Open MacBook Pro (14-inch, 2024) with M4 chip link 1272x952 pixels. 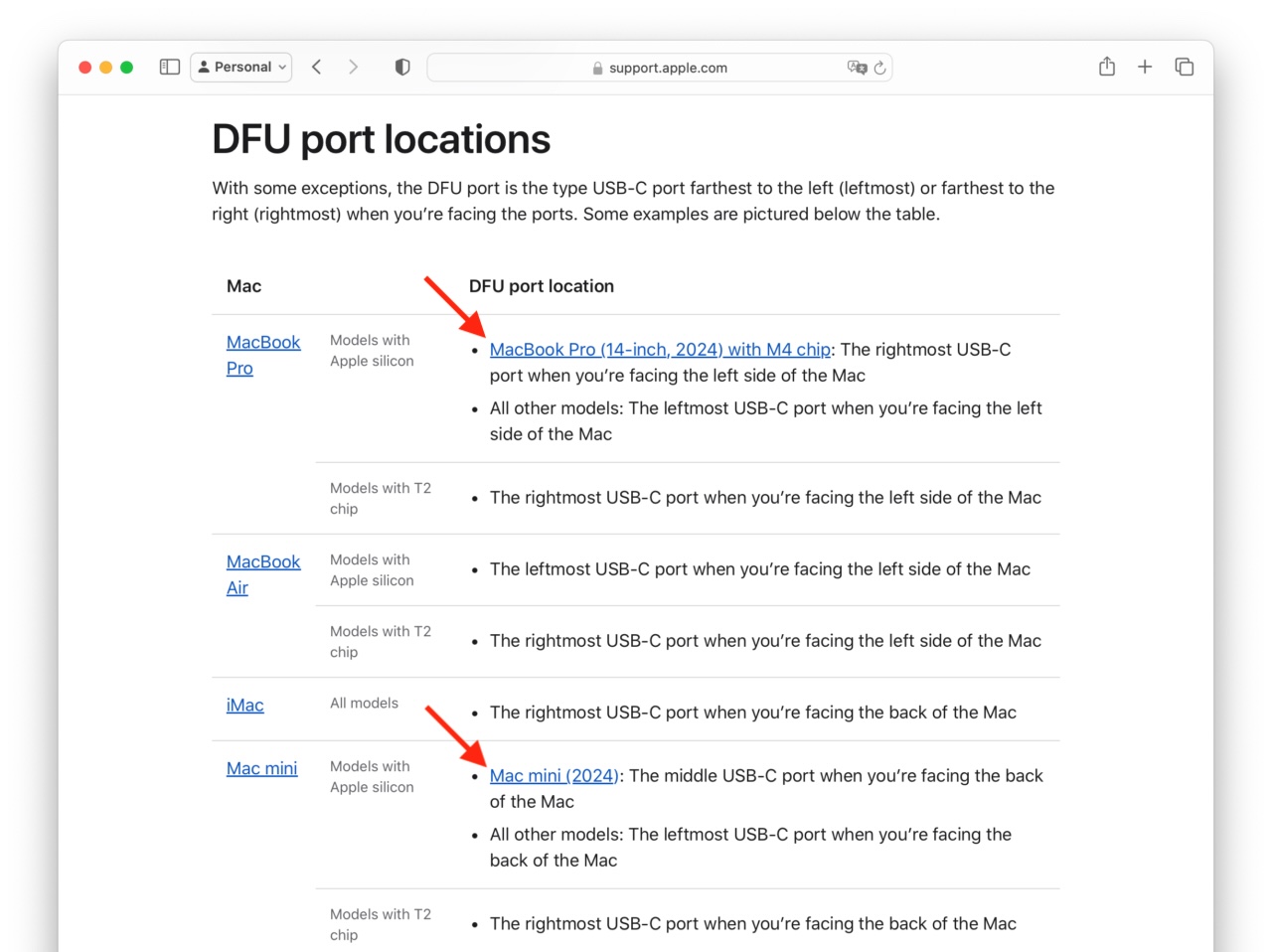660,349
